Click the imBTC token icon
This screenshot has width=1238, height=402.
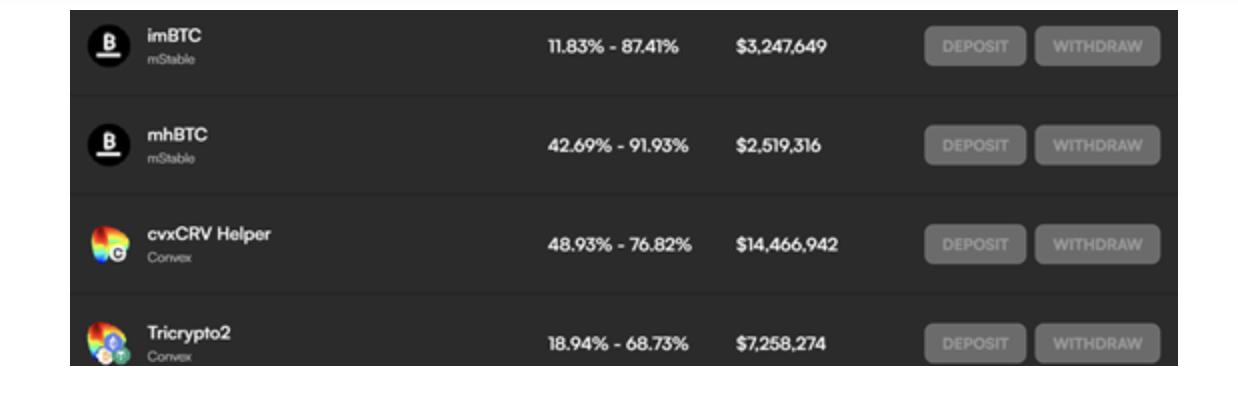pos(109,47)
